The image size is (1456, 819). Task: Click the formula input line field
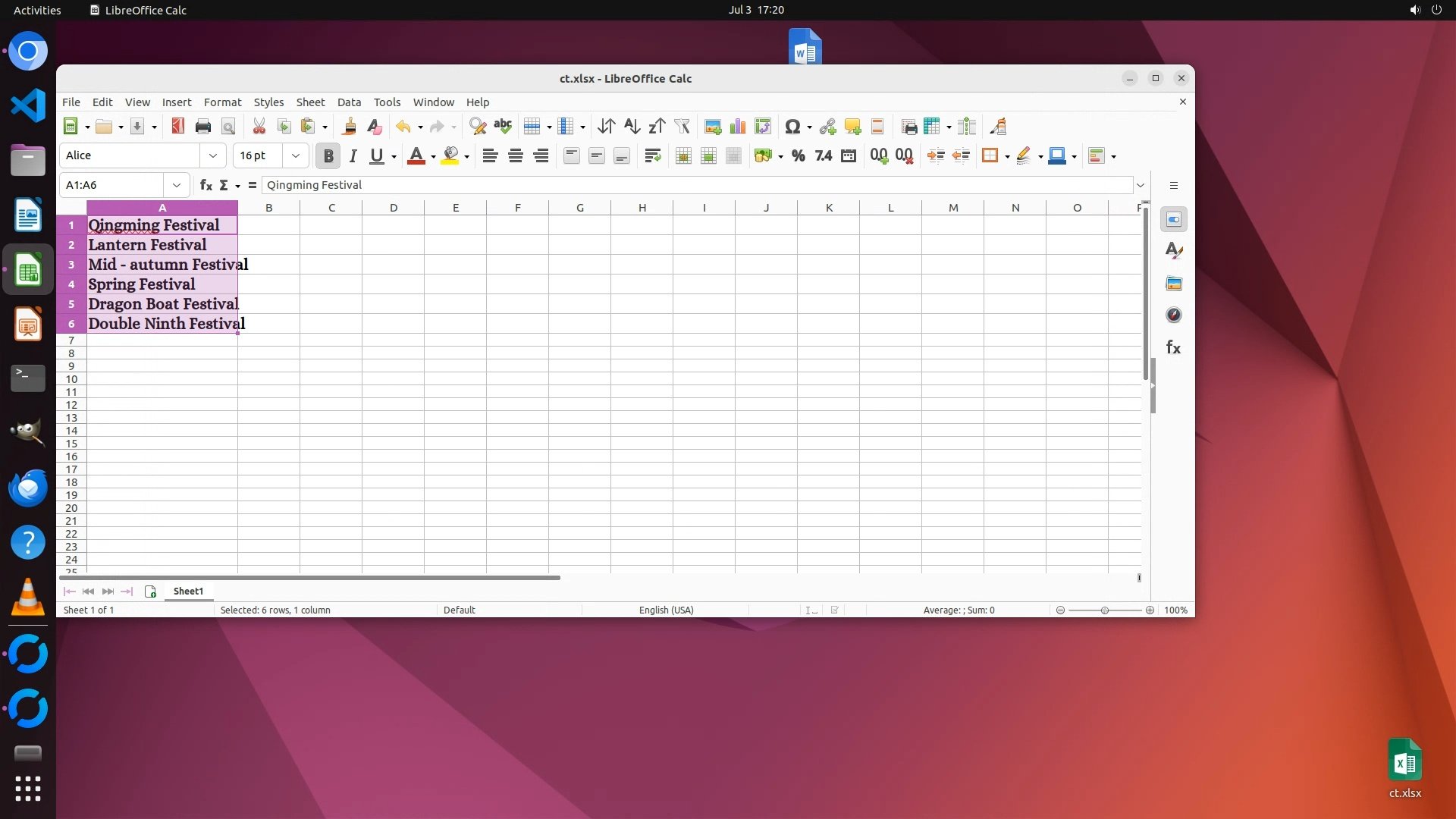(x=696, y=185)
